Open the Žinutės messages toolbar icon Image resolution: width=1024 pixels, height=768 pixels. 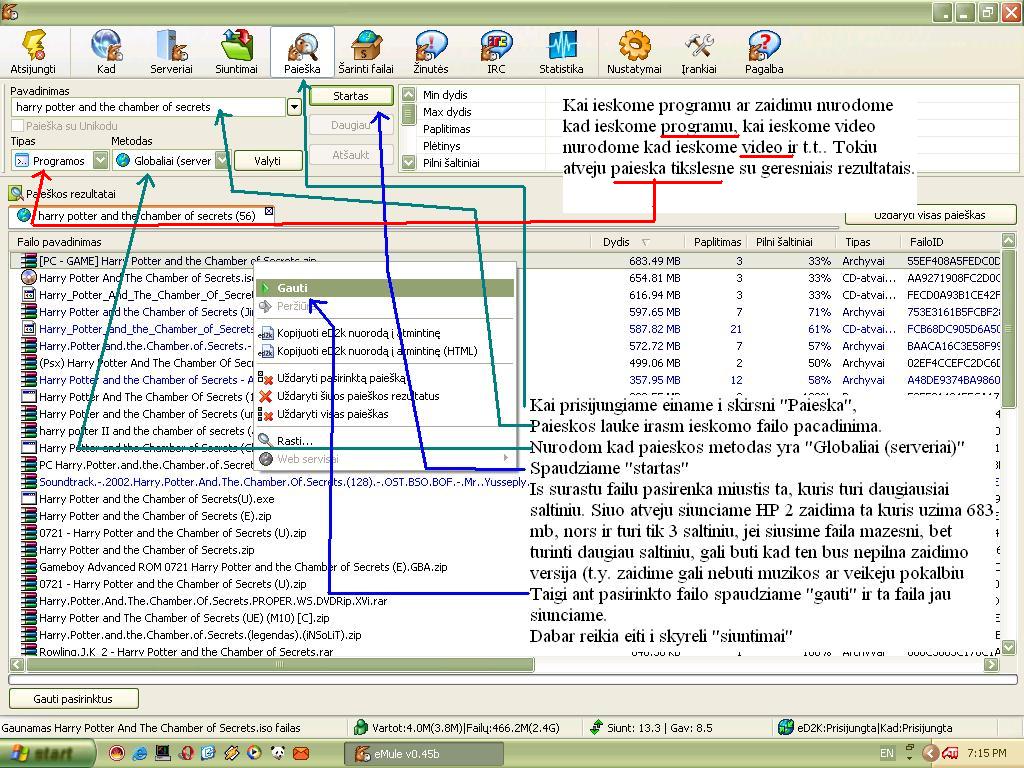(430, 52)
